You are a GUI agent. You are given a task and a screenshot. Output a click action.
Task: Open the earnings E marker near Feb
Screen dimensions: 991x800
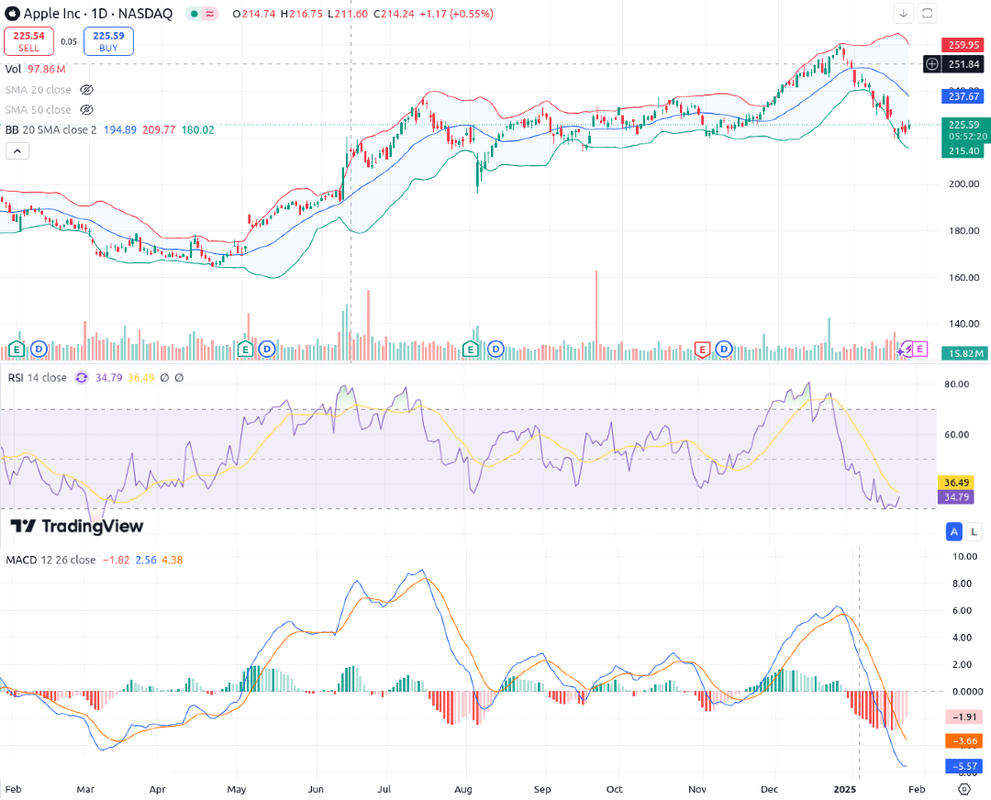tap(16, 349)
